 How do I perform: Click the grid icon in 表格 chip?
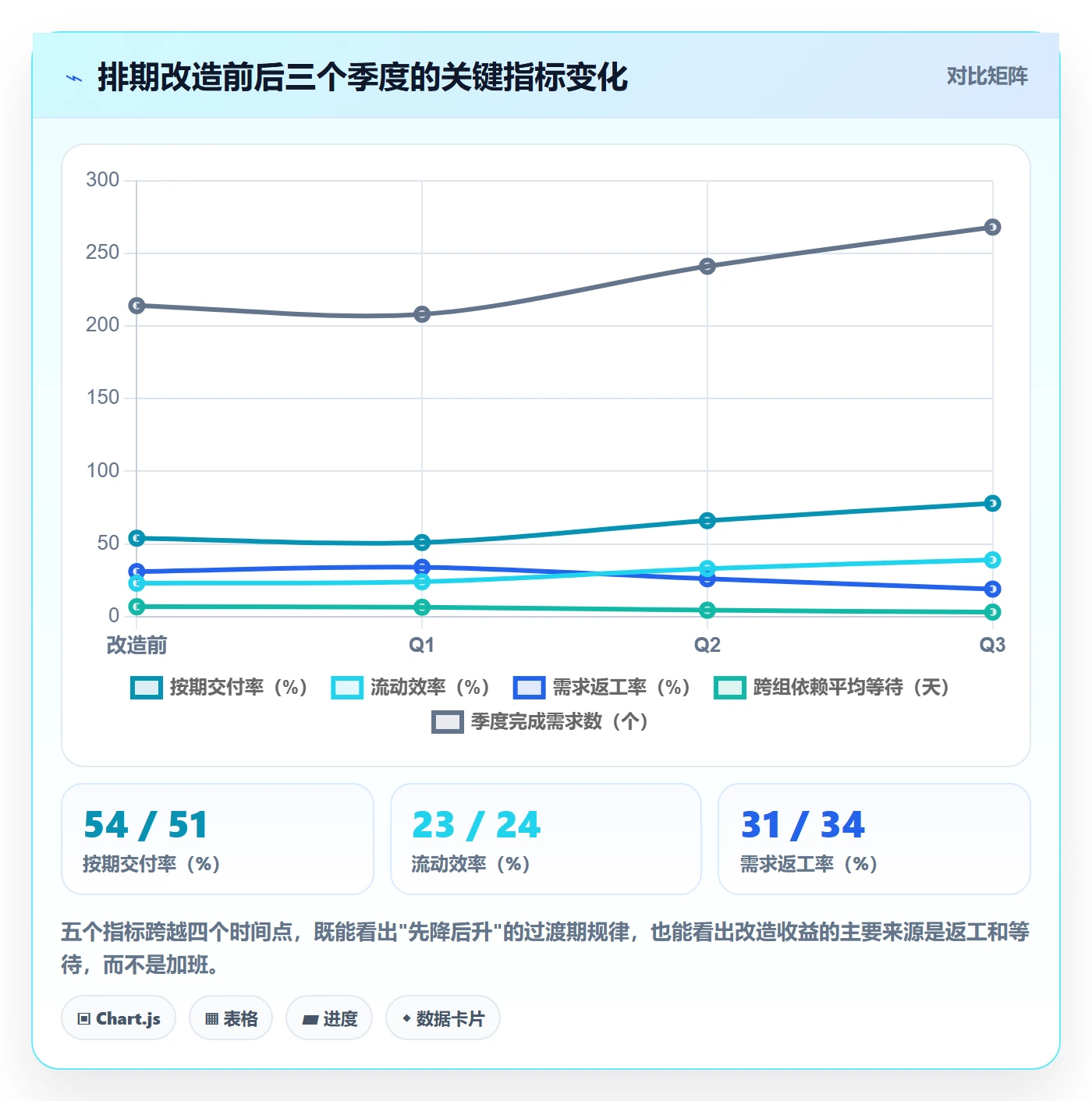click(211, 1019)
